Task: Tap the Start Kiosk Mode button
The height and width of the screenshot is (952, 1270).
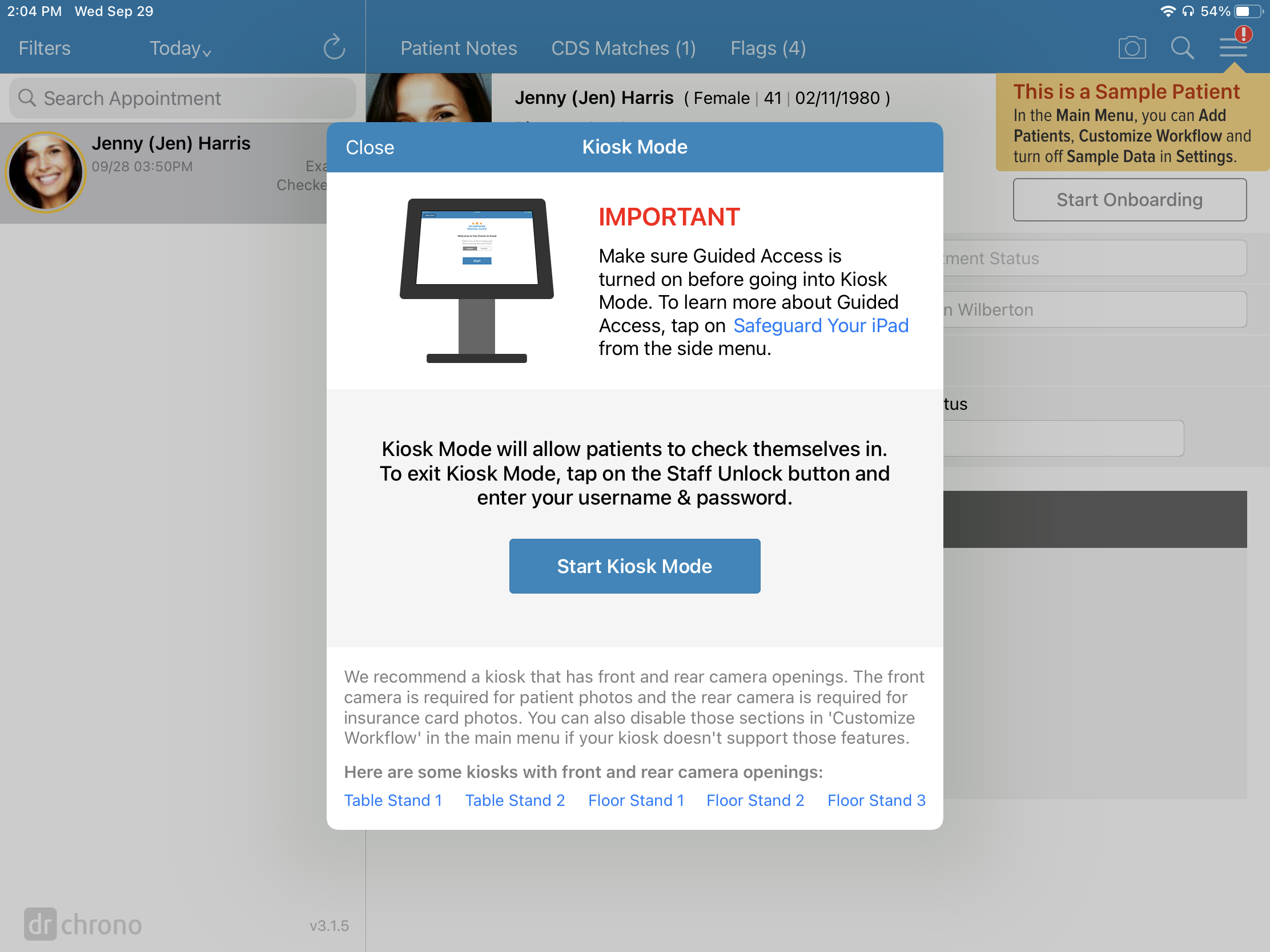Action: (x=635, y=566)
